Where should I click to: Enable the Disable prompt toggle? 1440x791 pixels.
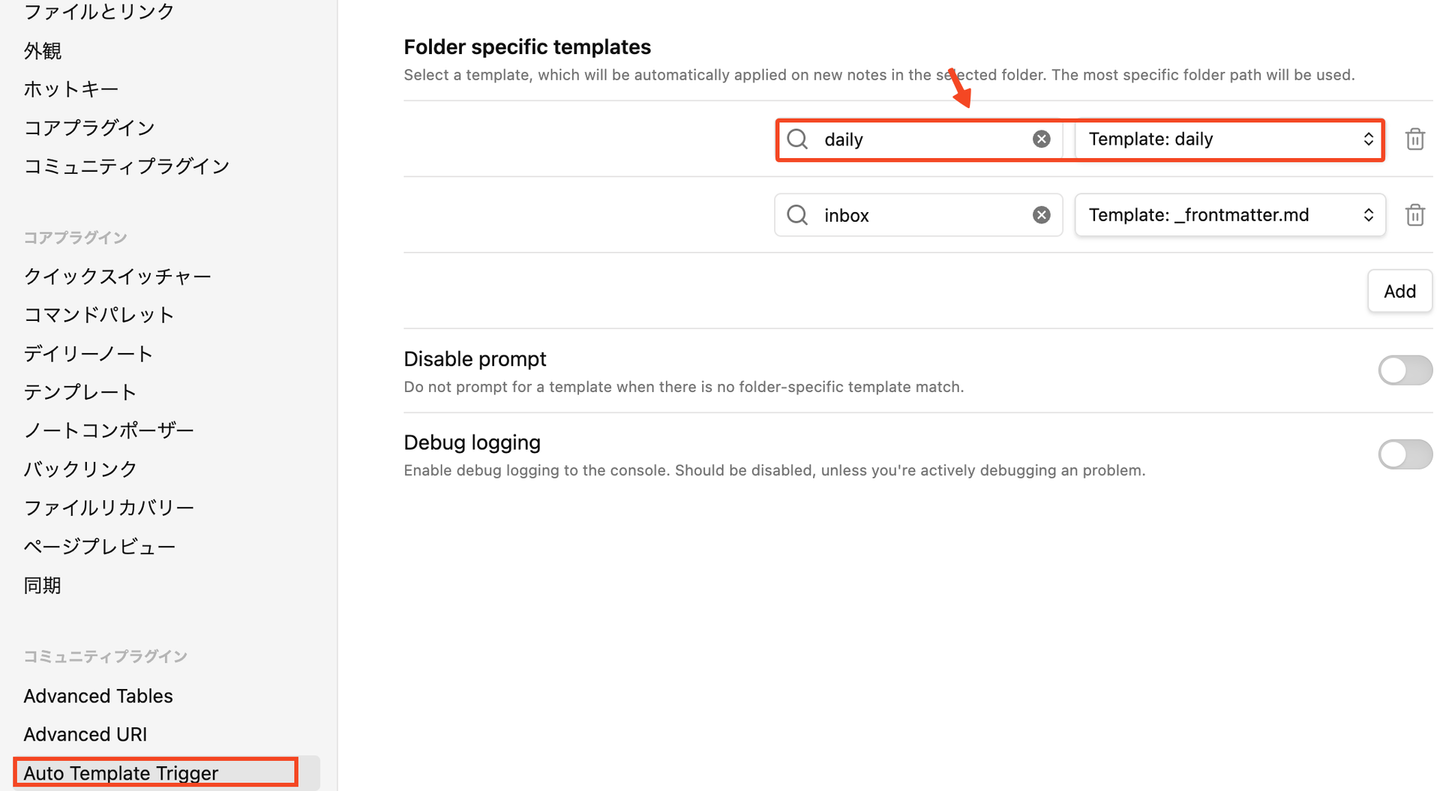pos(1404,371)
